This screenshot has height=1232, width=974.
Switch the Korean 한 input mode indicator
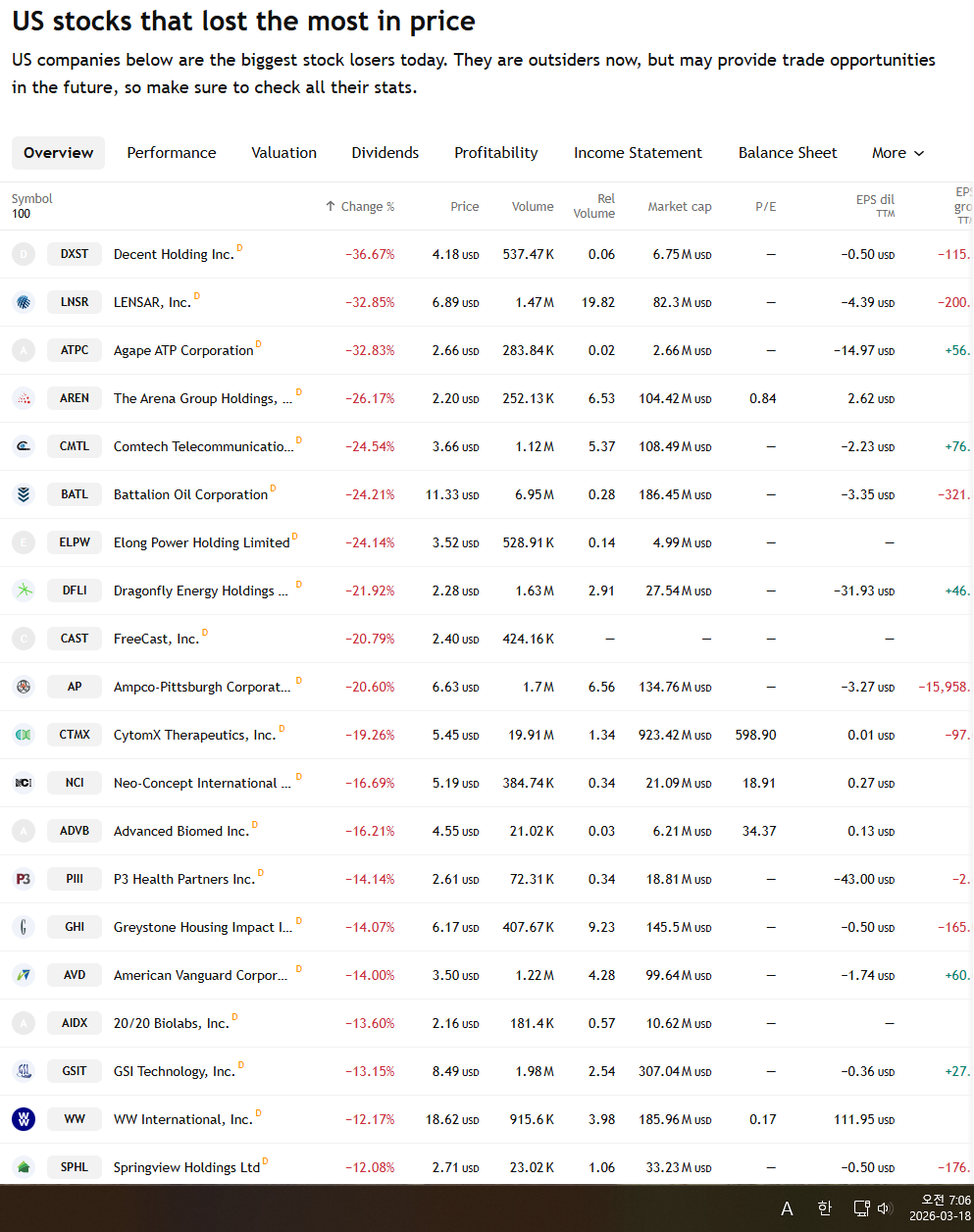[824, 1208]
